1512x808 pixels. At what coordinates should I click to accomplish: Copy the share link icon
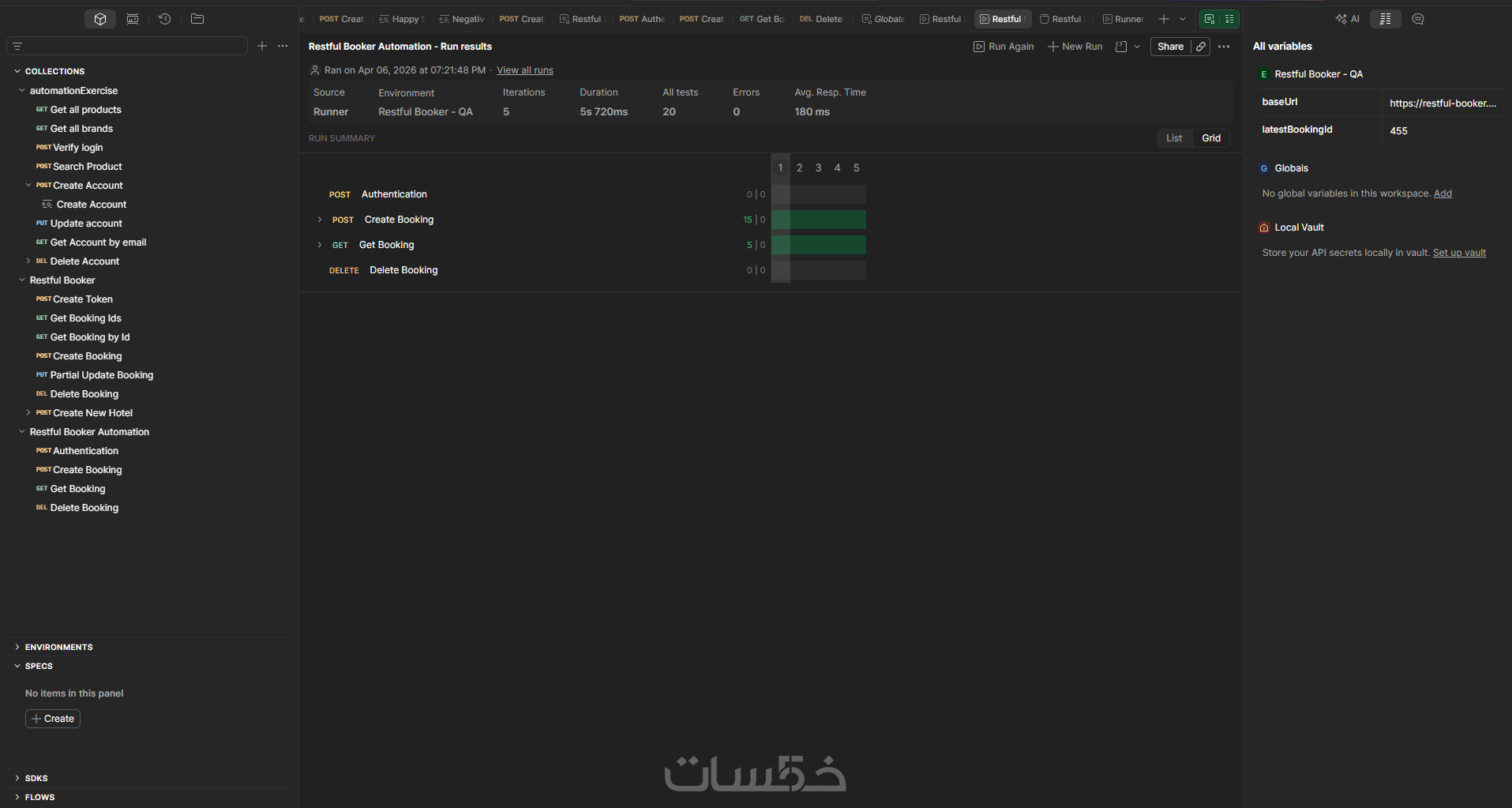click(x=1201, y=47)
